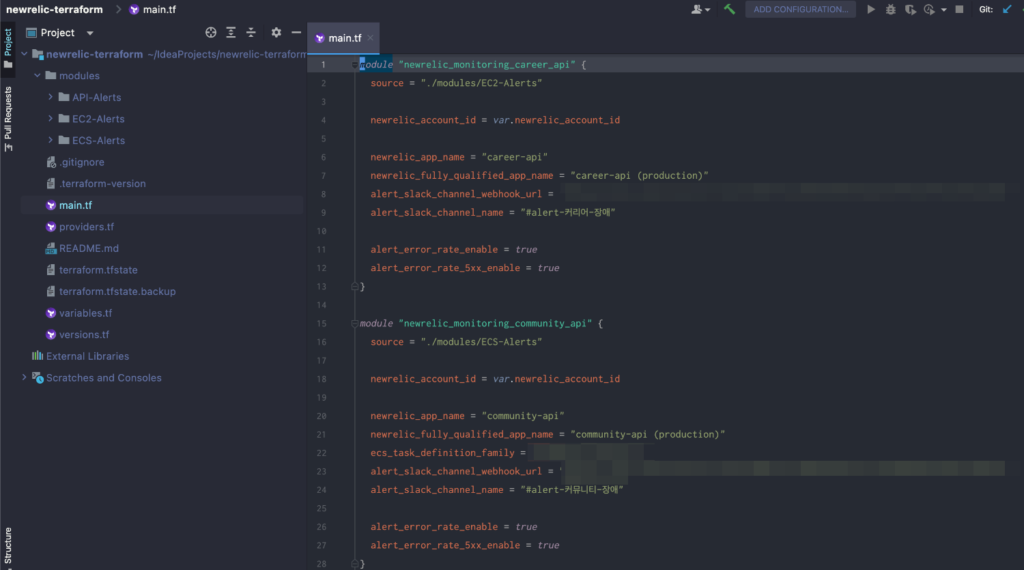Viewport: 1024px width, 570px height.
Task: Run with Coverage icon
Action: [910, 9]
